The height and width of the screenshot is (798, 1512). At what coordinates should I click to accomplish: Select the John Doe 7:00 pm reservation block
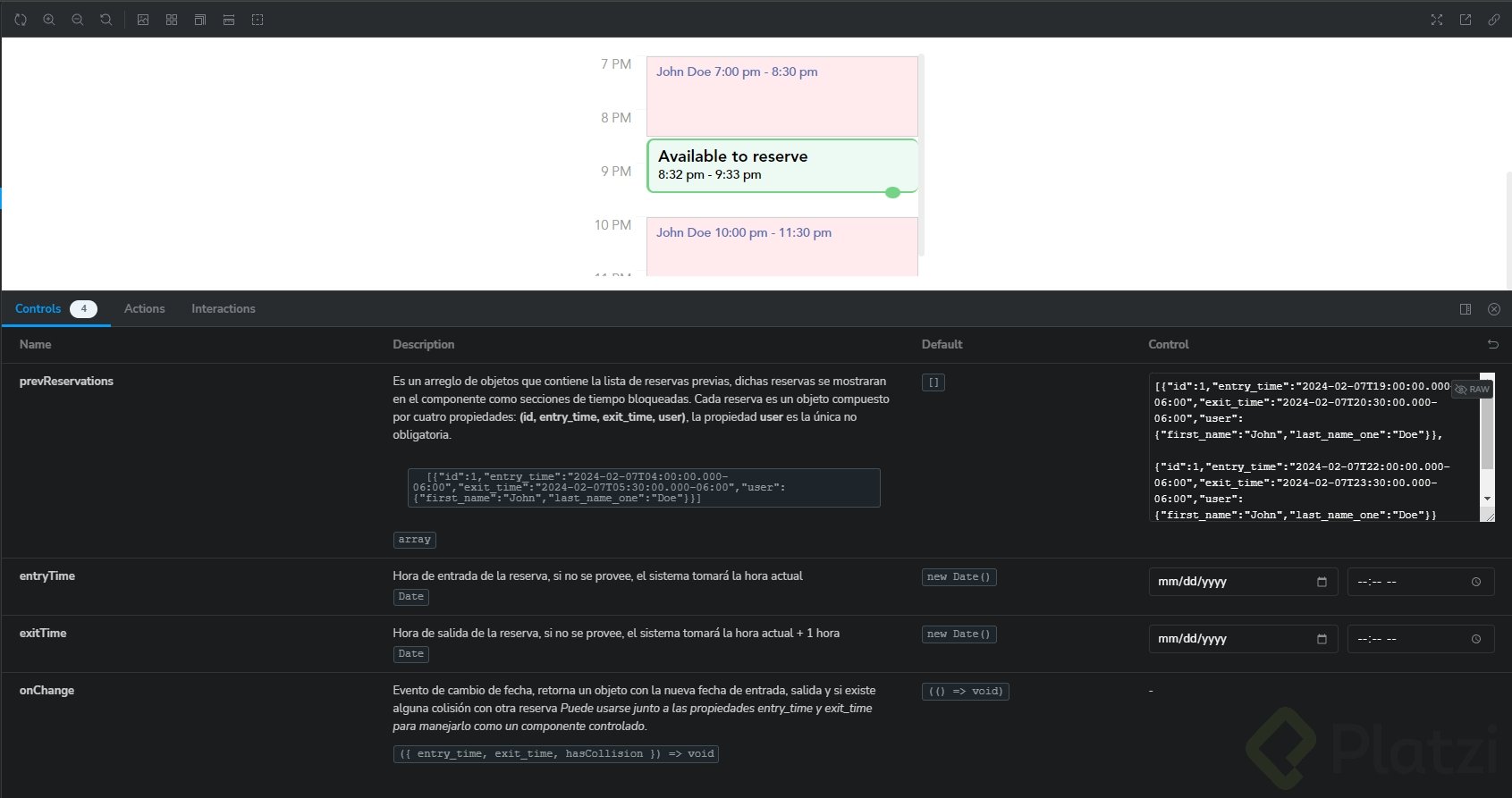[x=782, y=97]
